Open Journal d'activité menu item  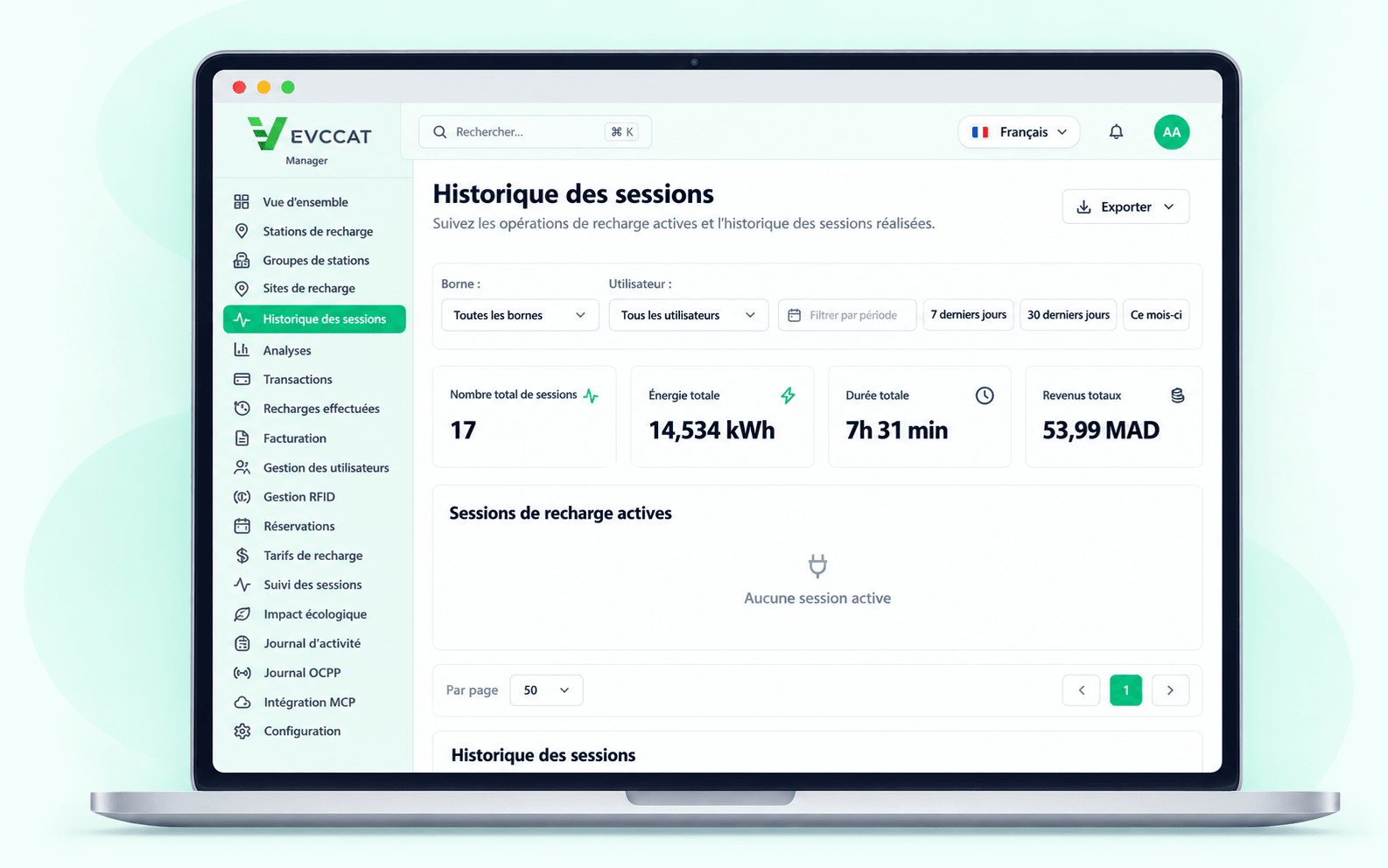(x=312, y=643)
